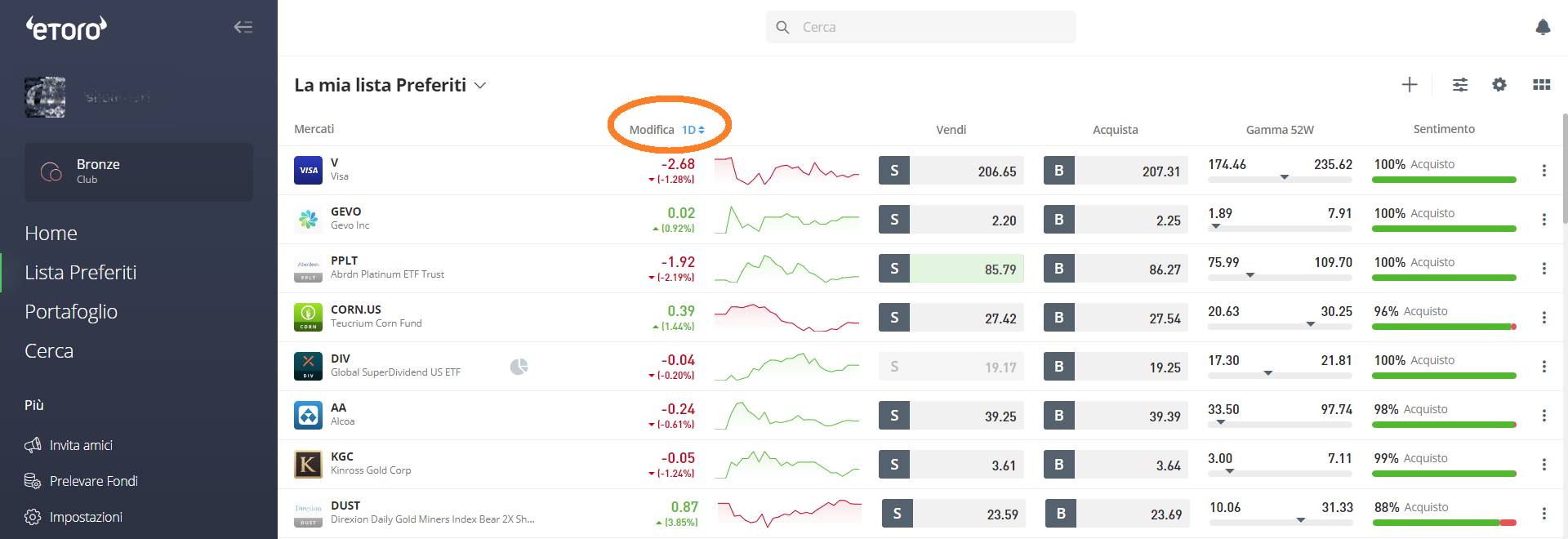Image resolution: width=1568 pixels, height=539 pixels.
Task: Buy PPLT at 86.27
Action: pos(1116,269)
